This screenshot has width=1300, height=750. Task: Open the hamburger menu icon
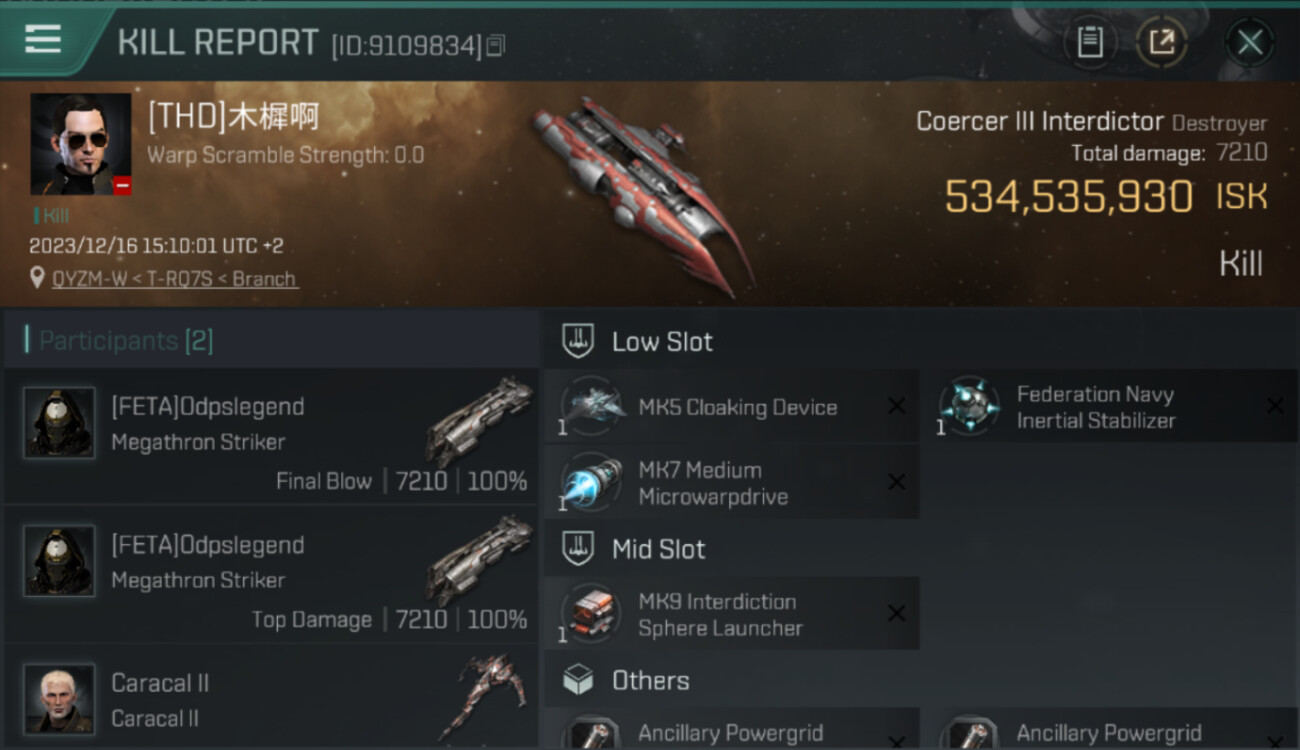click(43, 40)
